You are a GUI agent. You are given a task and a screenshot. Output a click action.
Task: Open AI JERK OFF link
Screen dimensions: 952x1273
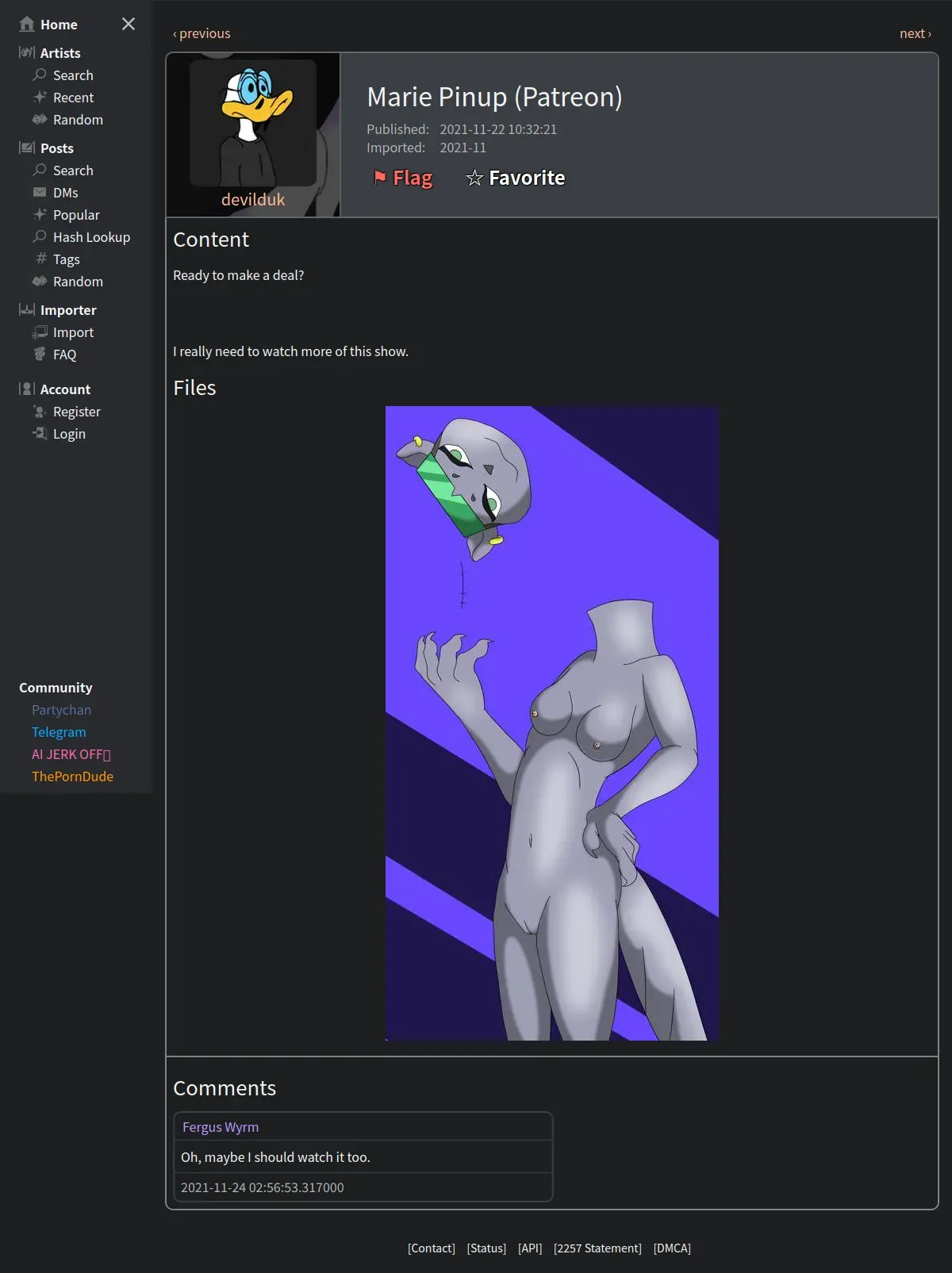pos(71,754)
